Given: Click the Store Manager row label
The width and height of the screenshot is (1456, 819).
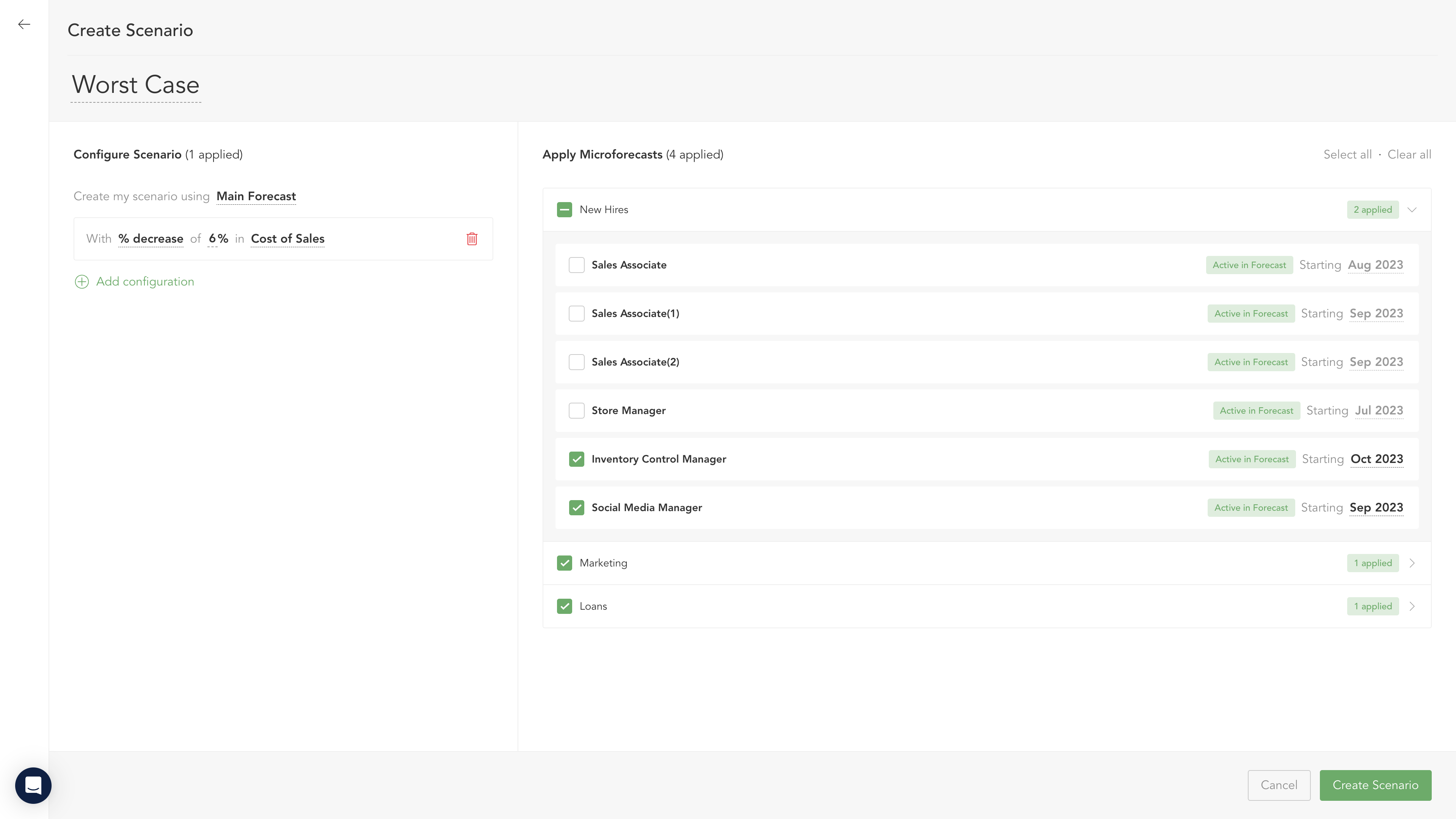Looking at the screenshot, I should [x=629, y=411].
